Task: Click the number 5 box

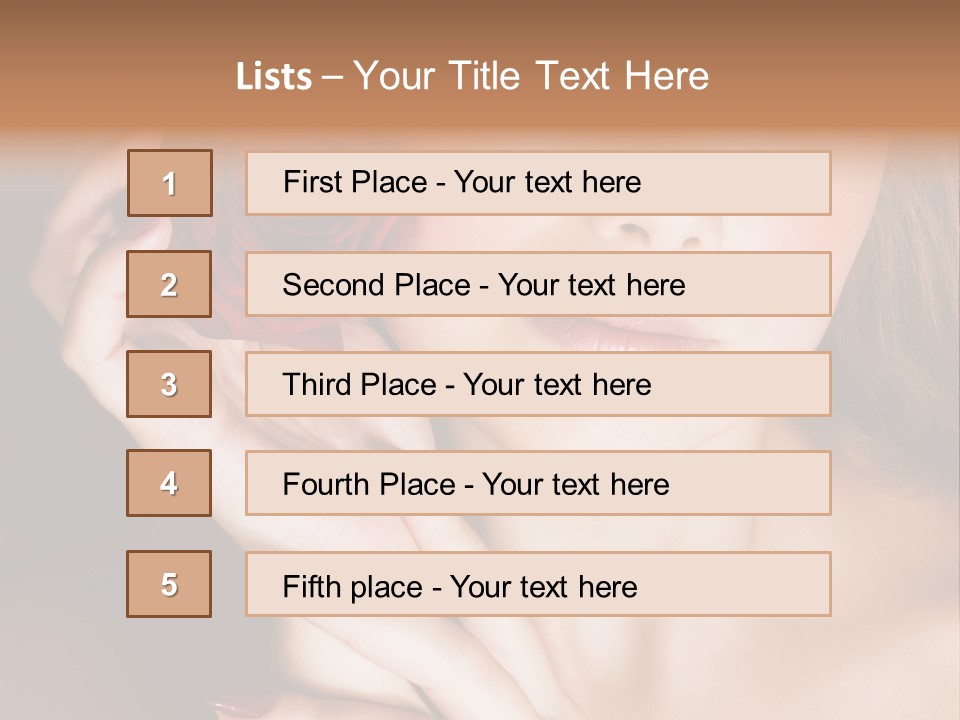Action: [x=169, y=584]
